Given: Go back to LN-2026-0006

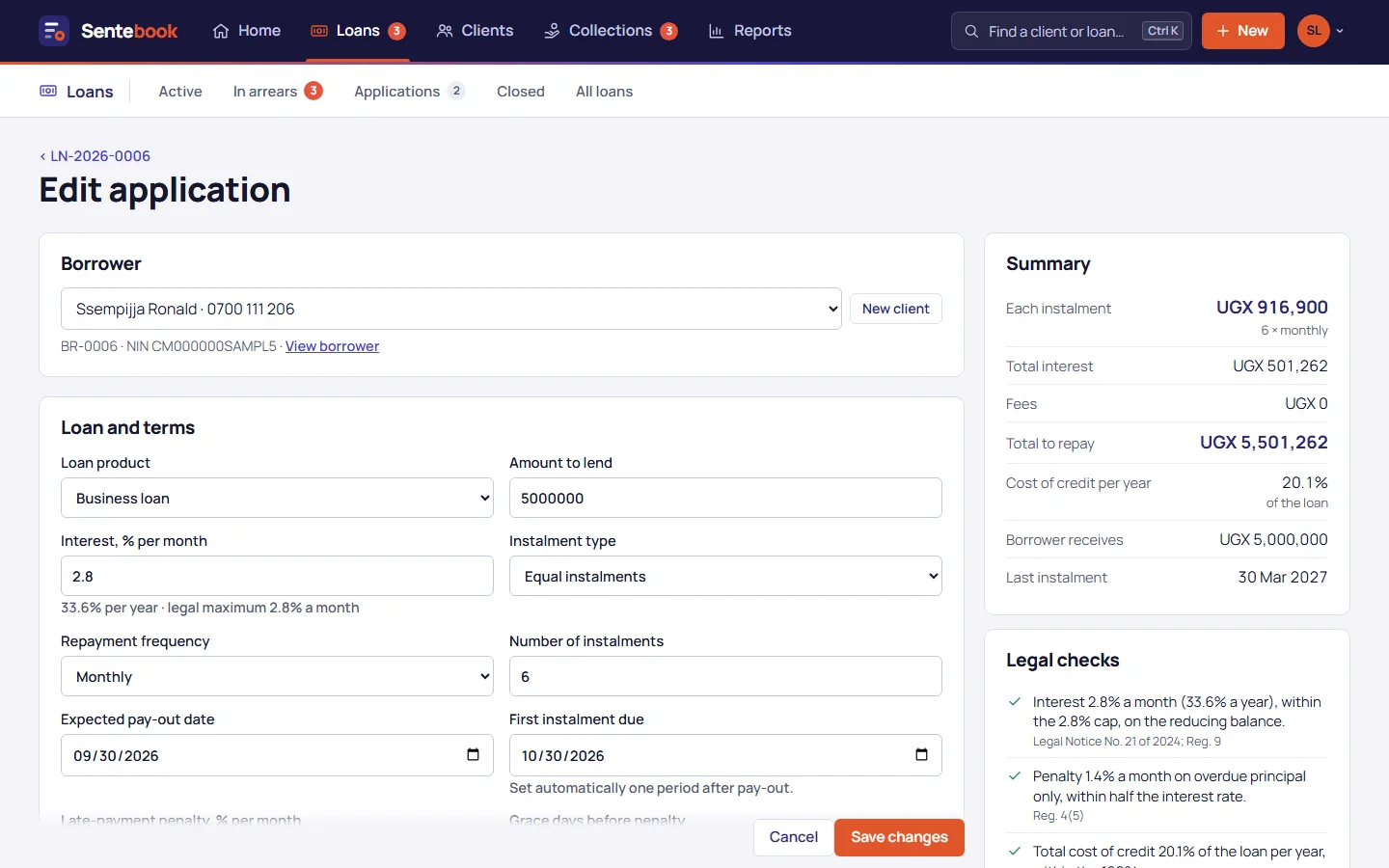Looking at the screenshot, I should pyautogui.click(x=95, y=156).
